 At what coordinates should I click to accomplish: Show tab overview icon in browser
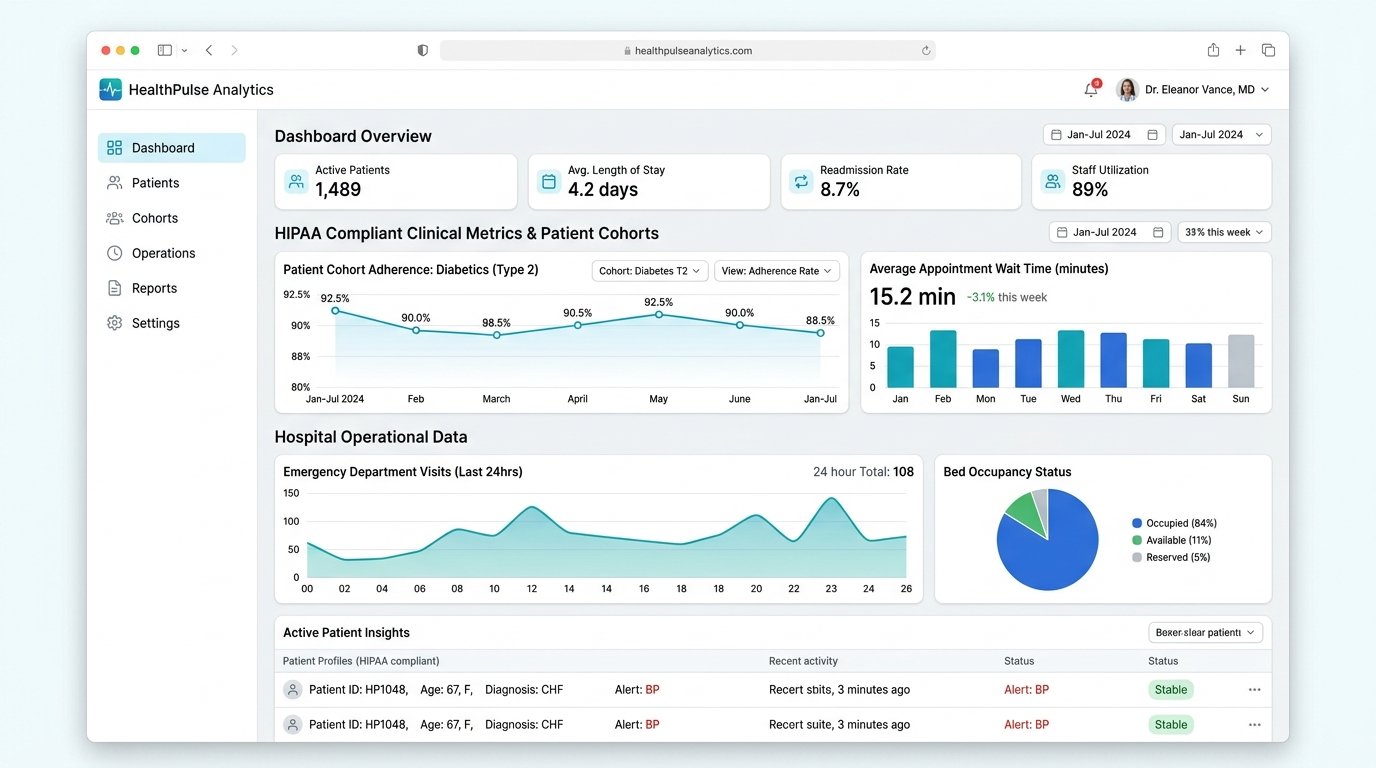[1268, 50]
